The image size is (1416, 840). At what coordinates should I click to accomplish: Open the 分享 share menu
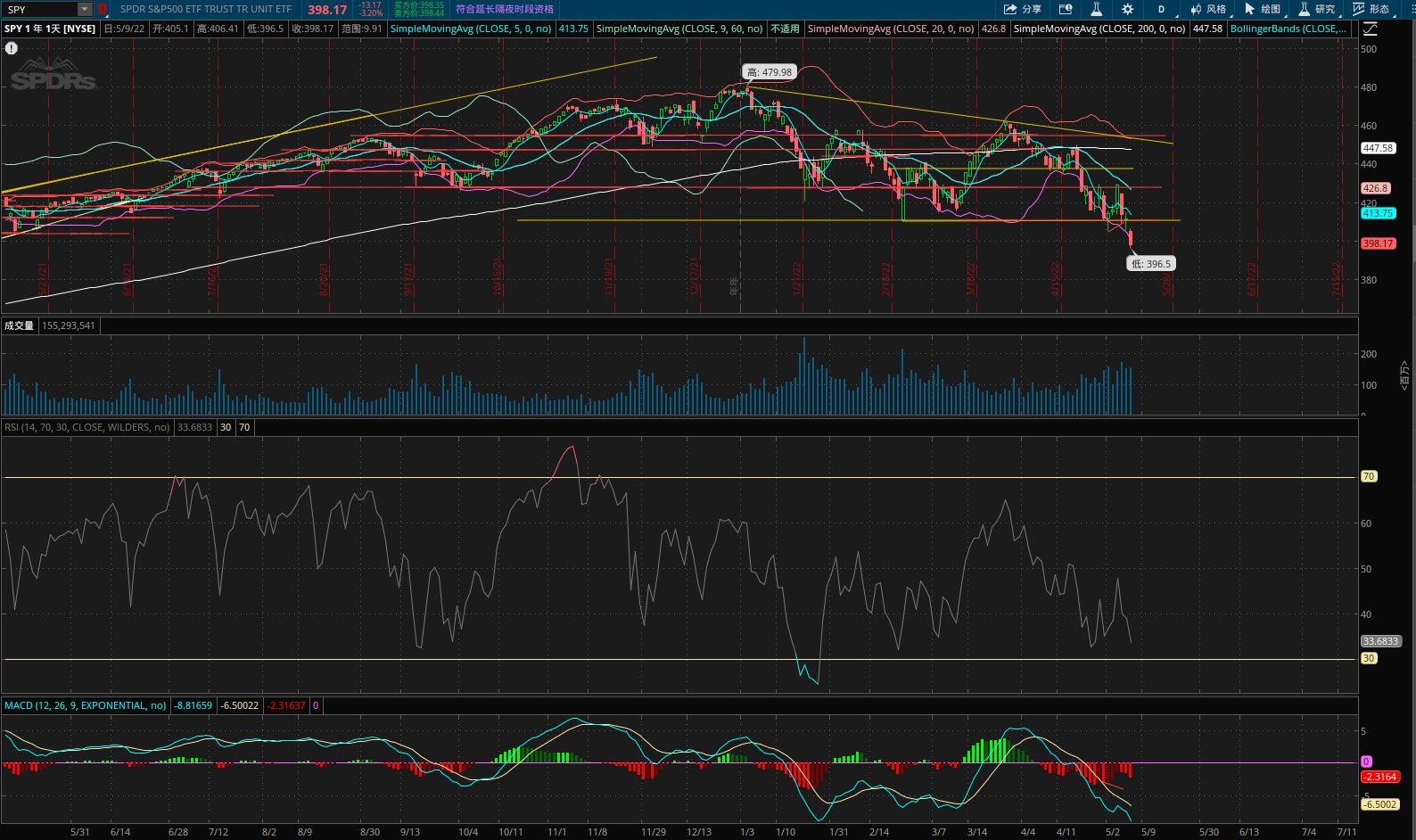pyautogui.click(x=1023, y=9)
